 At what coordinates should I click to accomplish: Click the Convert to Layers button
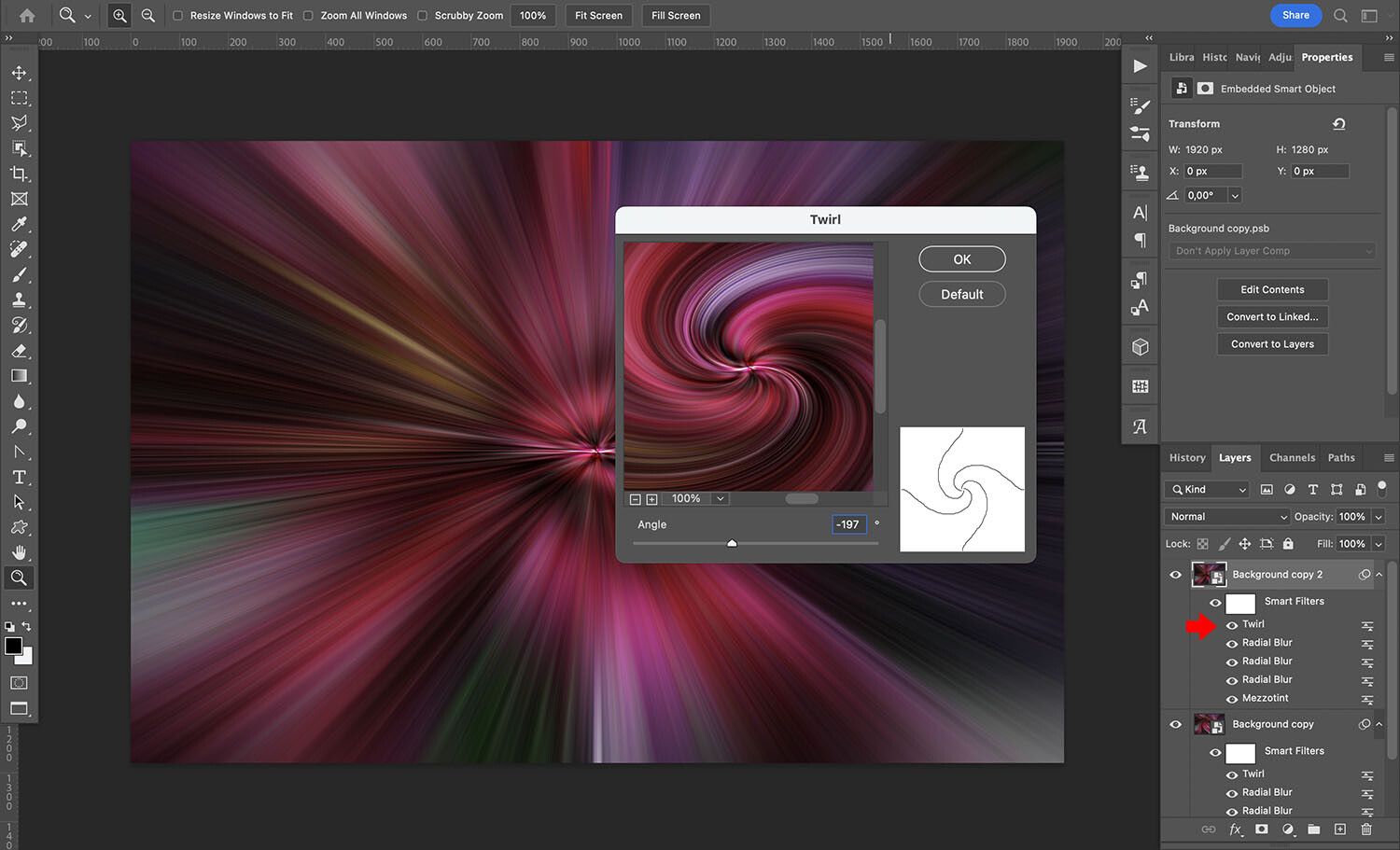pyautogui.click(x=1272, y=343)
